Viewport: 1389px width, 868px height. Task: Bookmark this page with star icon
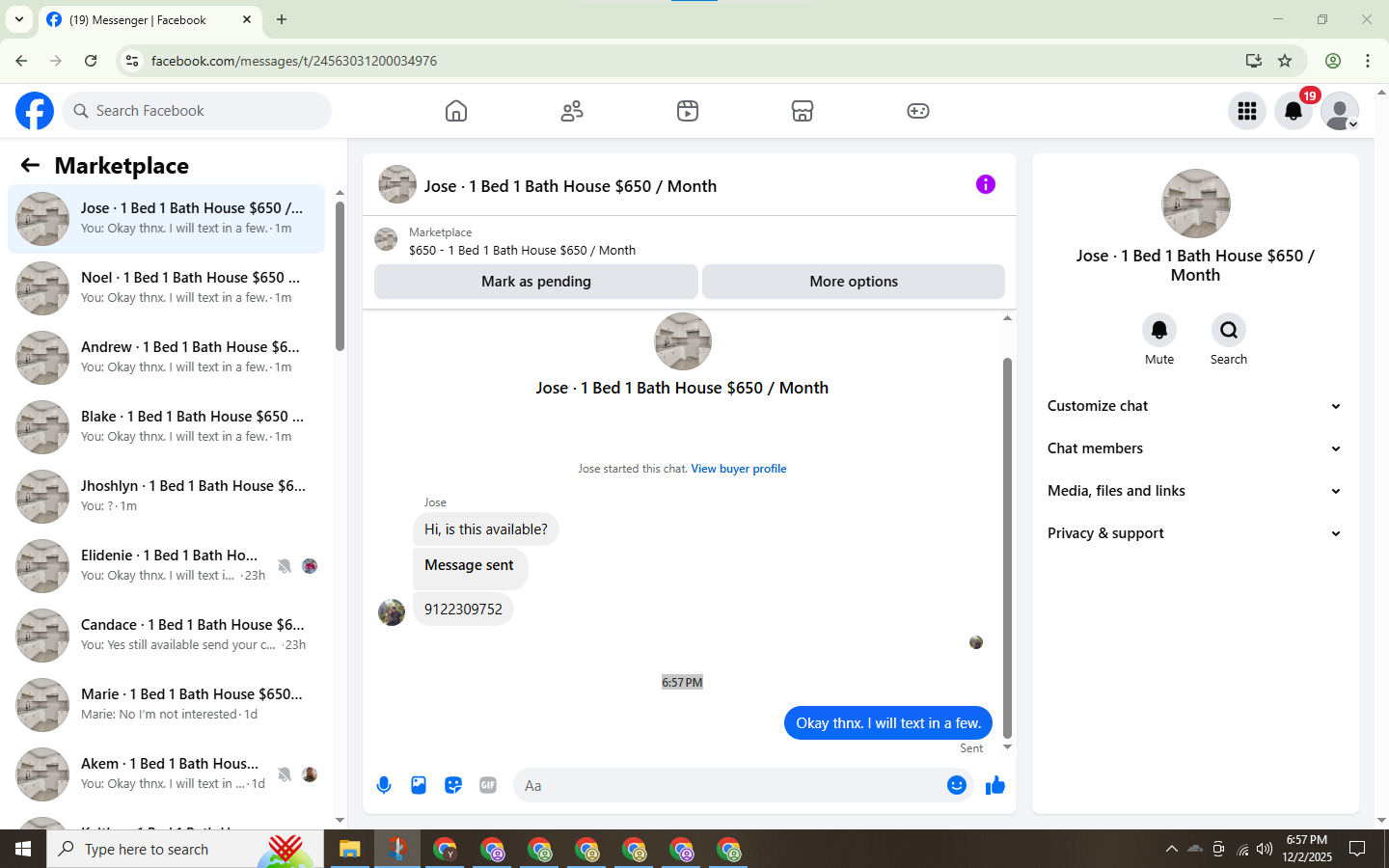tap(1285, 61)
